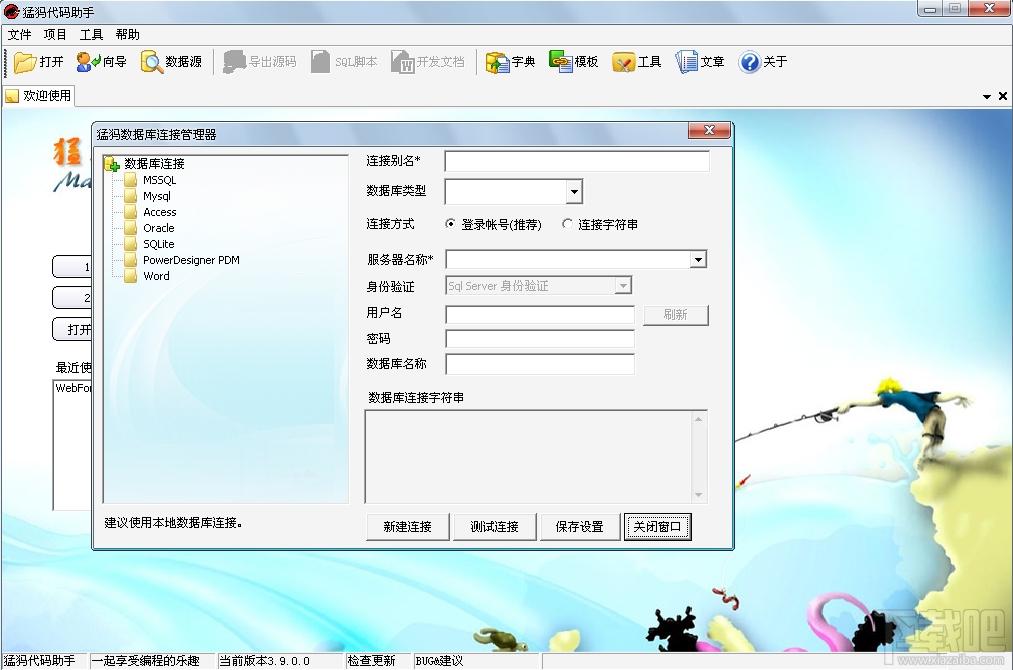Click the 文章 (Article) toolbar icon
1013x670 pixels.
pos(686,62)
